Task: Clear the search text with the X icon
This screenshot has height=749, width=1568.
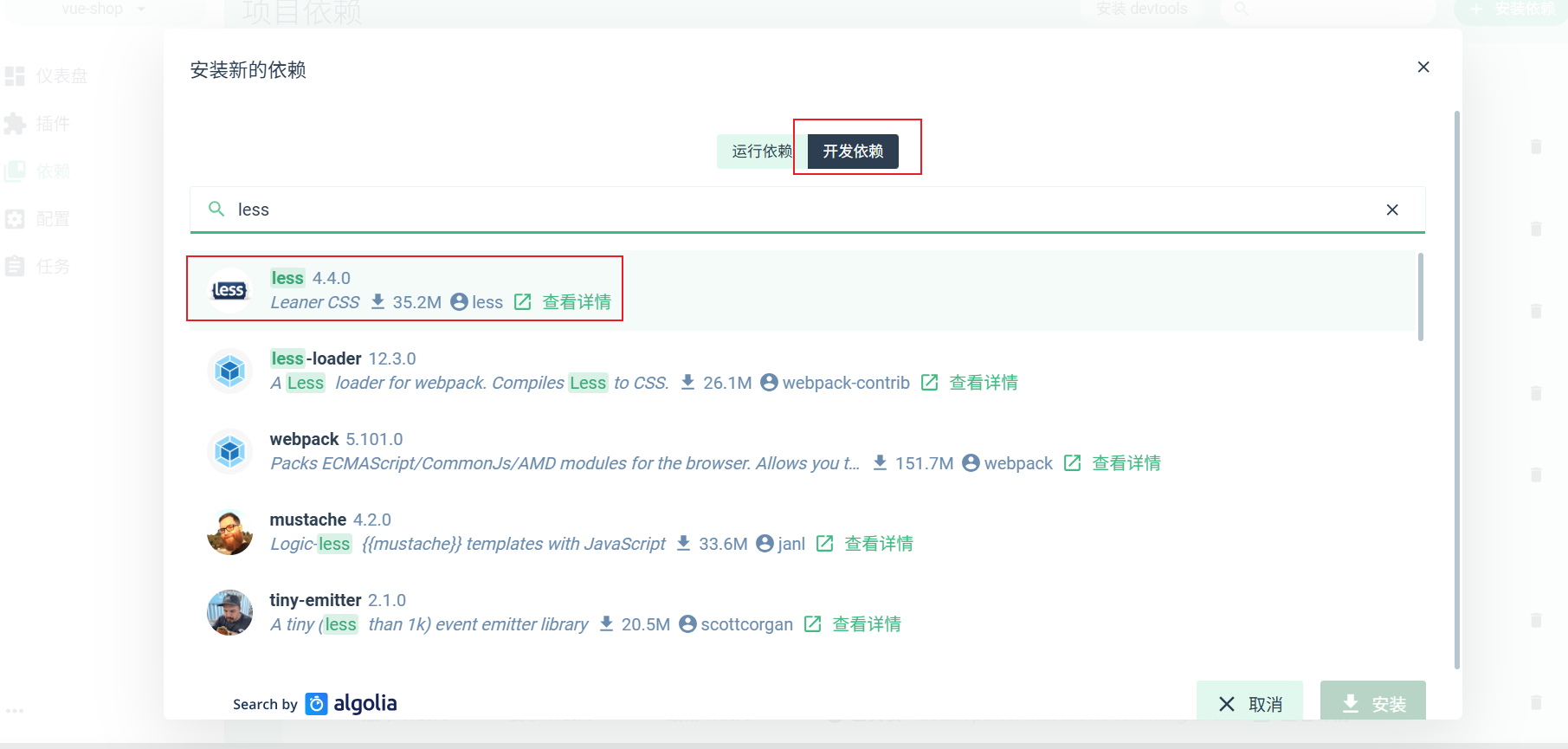Action: point(1392,210)
